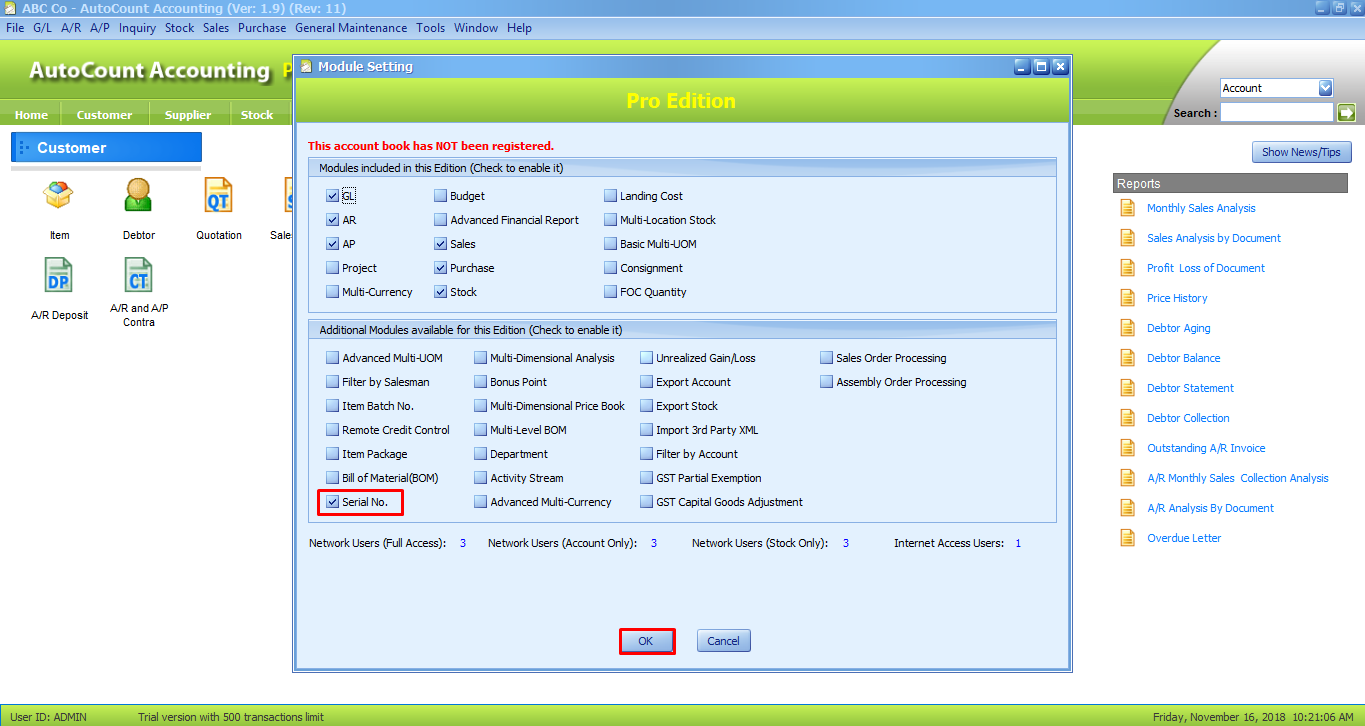The height and width of the screenshot is (726, 1365).
Task: Click the Debtor Balance report icon
Action: (1128, 358)
